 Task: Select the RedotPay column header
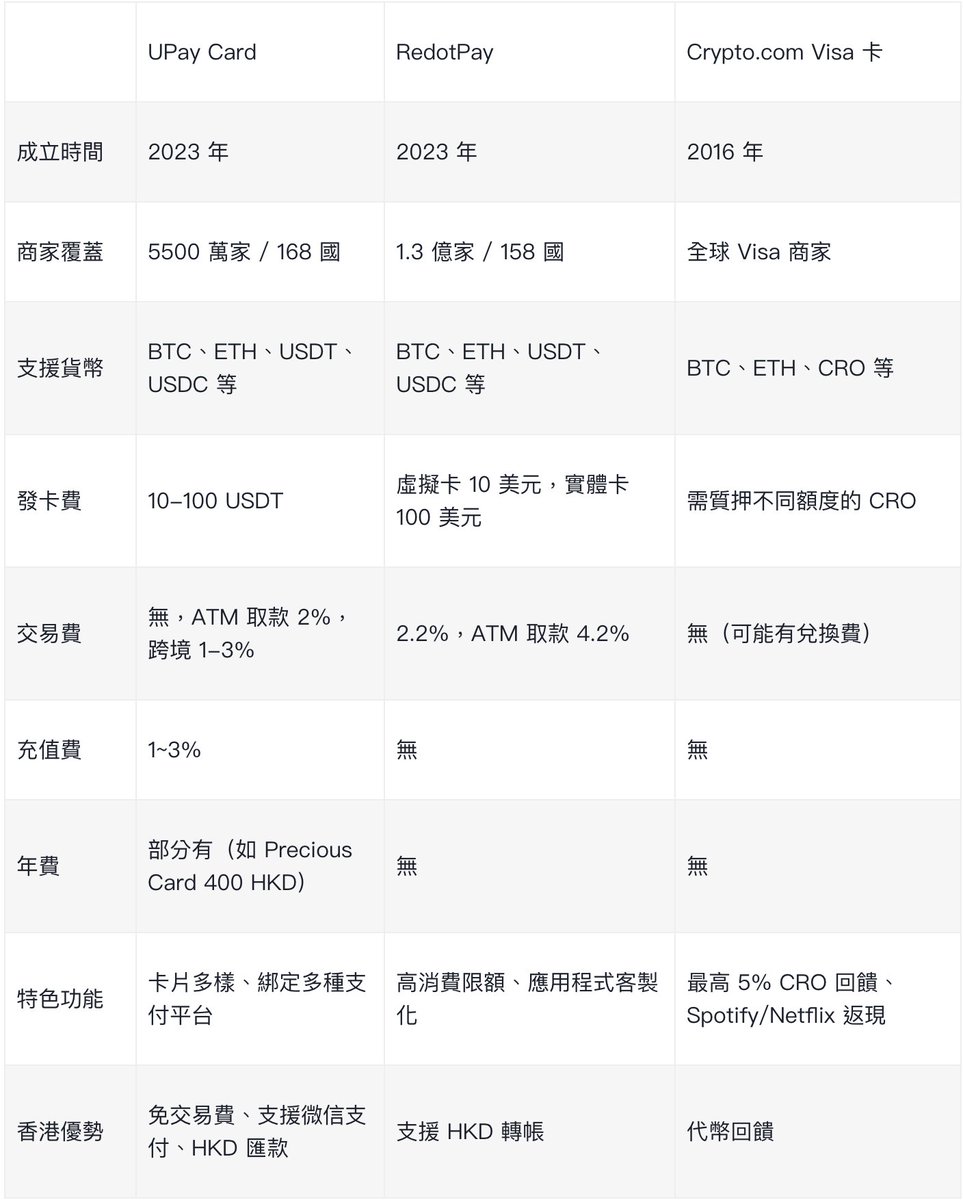point(444,52)
